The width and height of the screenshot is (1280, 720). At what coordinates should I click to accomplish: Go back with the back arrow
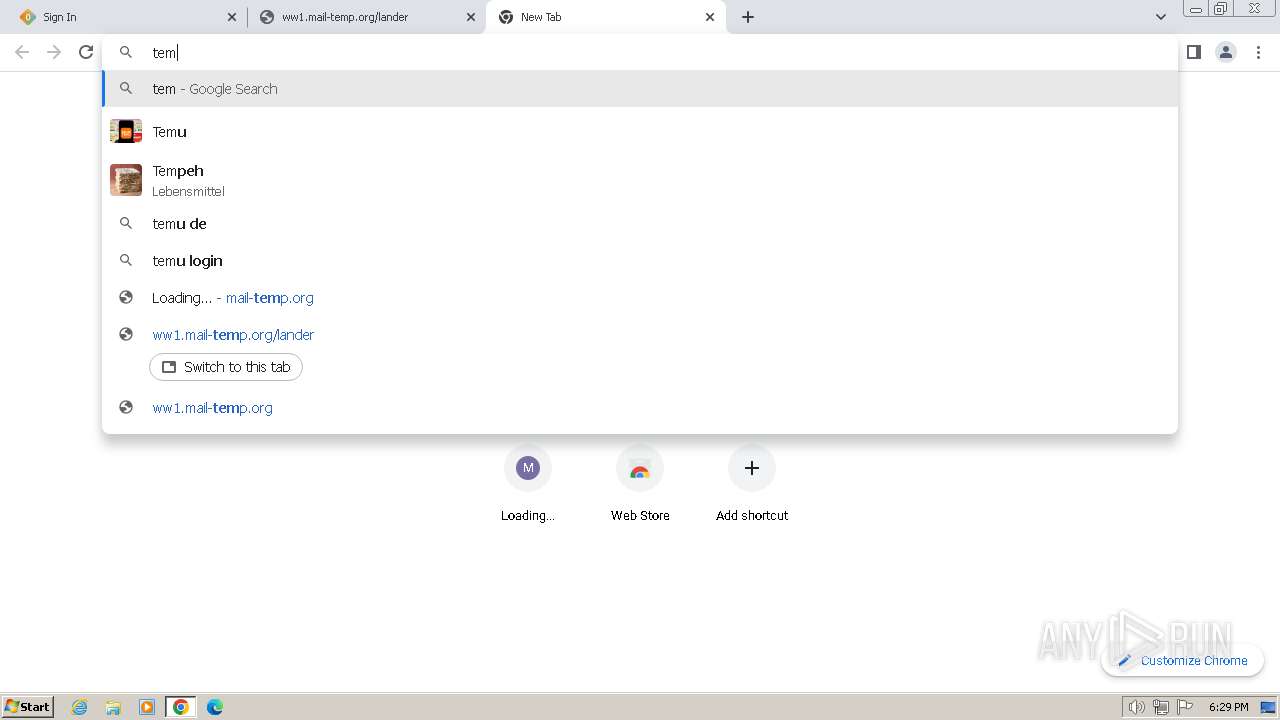tap(22, 52)
